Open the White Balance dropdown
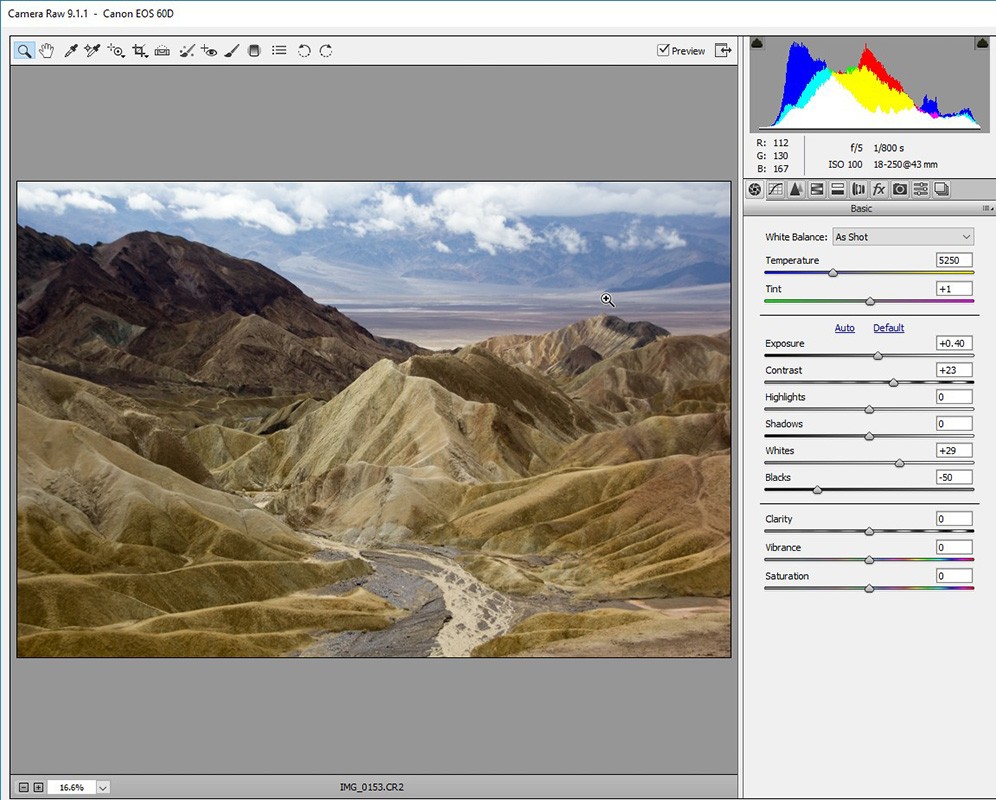Screen dimensions: 996x800 903,237
